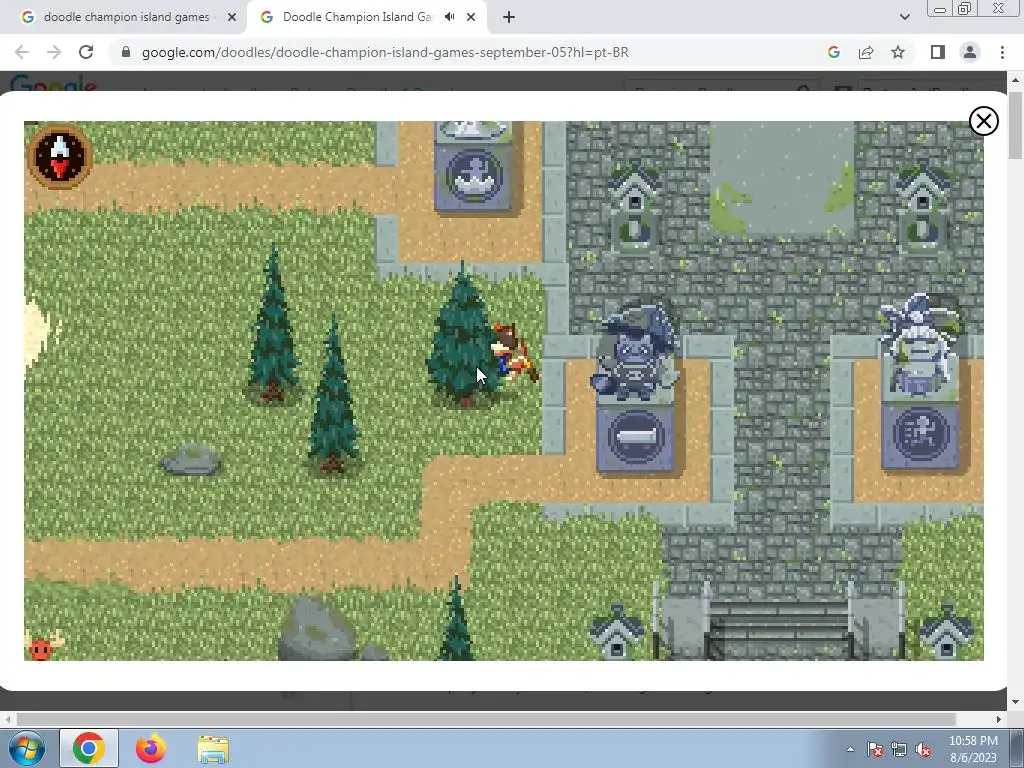Toggle the browser side panel
This screenshot has width=1024, height=768.
[938, 52]
